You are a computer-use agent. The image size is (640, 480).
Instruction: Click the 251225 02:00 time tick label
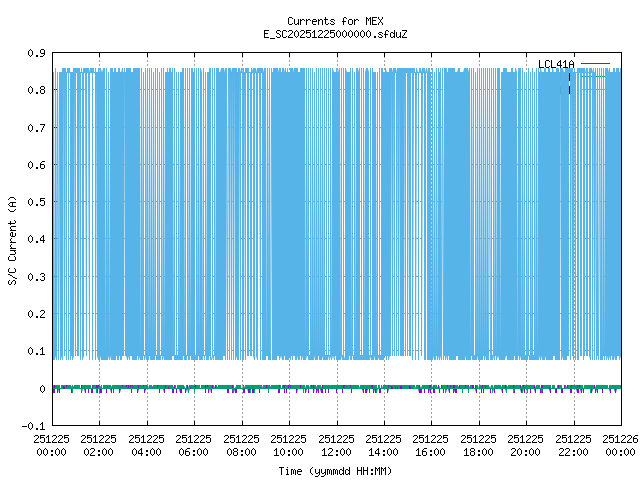(99, 445)
